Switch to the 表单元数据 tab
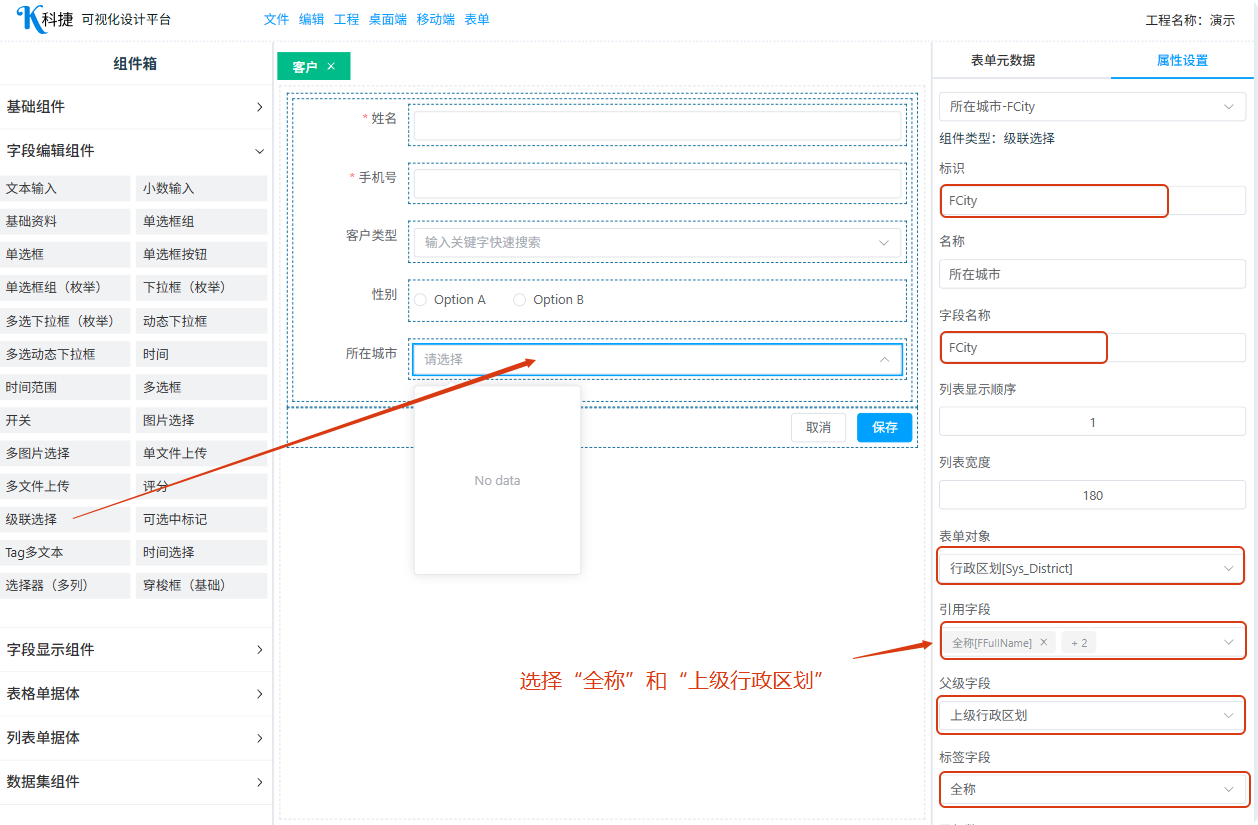This screenshot has width=1258, height=825. 1003,60
